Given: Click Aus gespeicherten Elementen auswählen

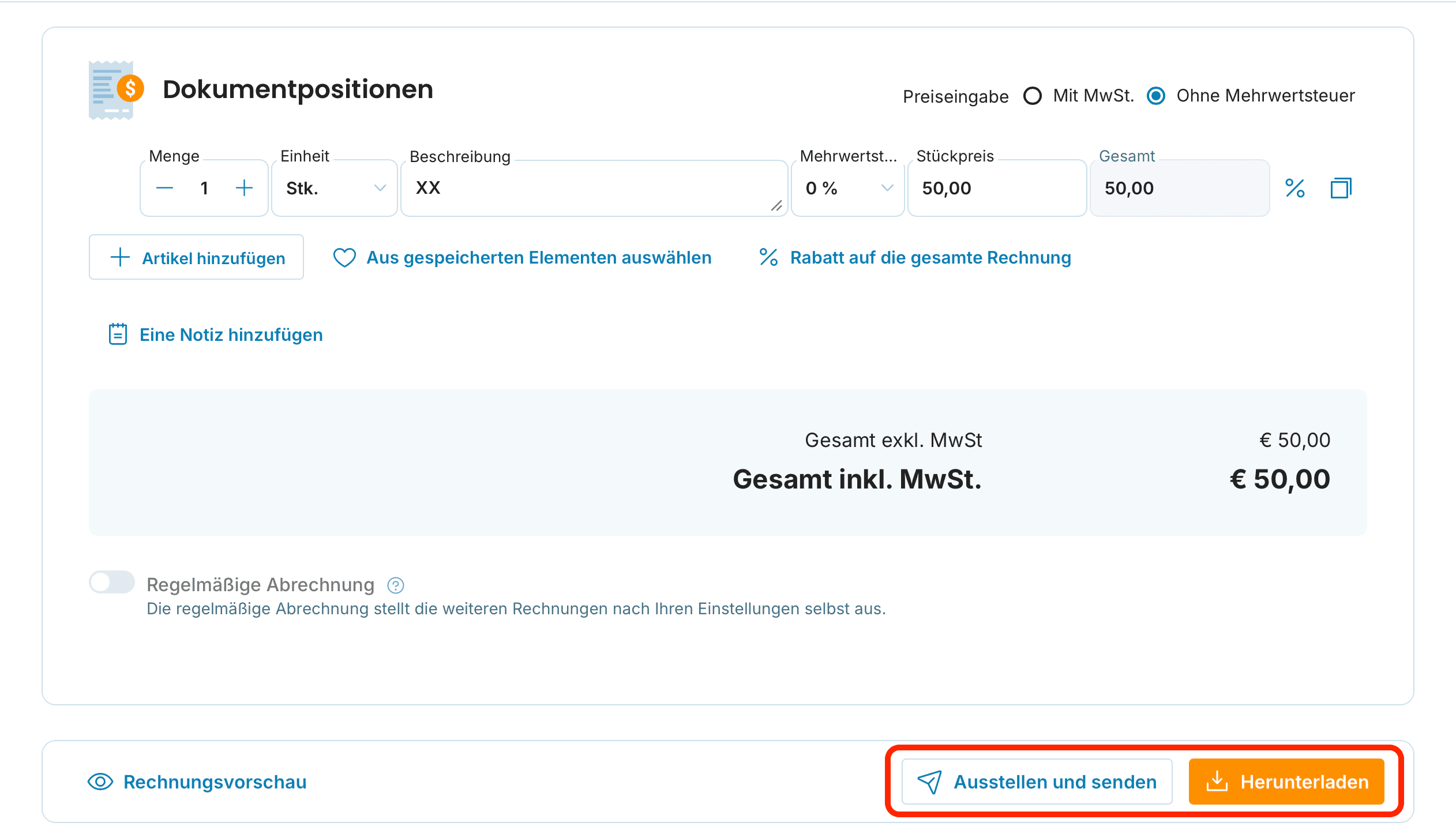Looking at the screenshot, I should pyautogui.click(x=523, y=257).
